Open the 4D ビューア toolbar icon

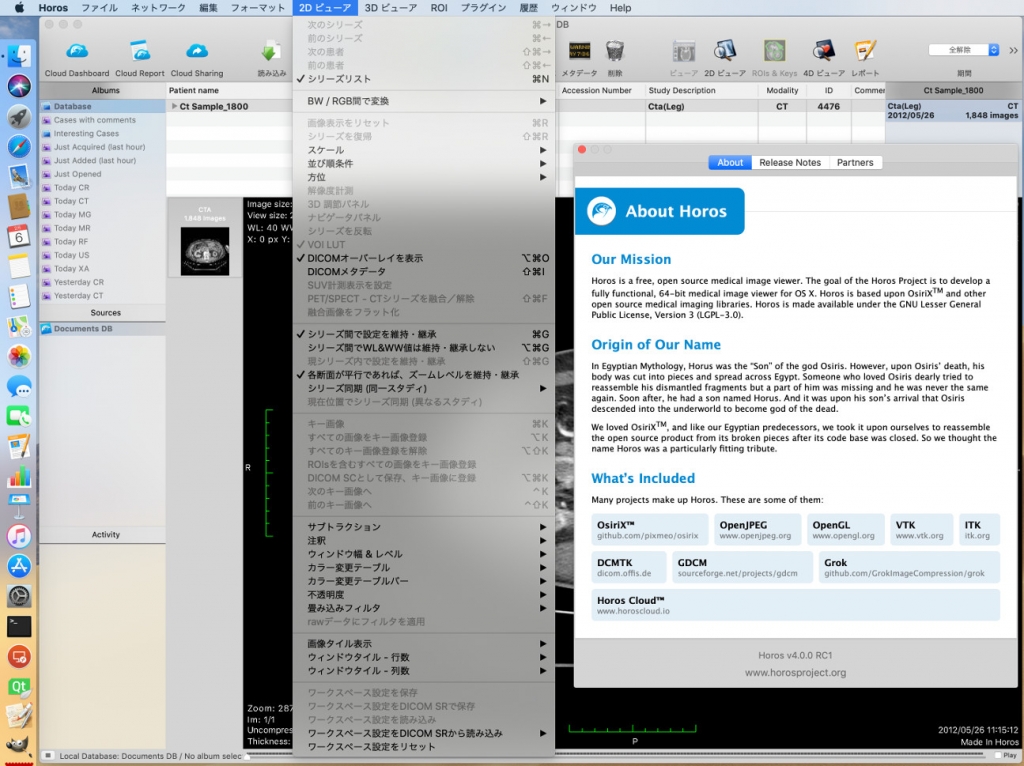click(824, 52)
